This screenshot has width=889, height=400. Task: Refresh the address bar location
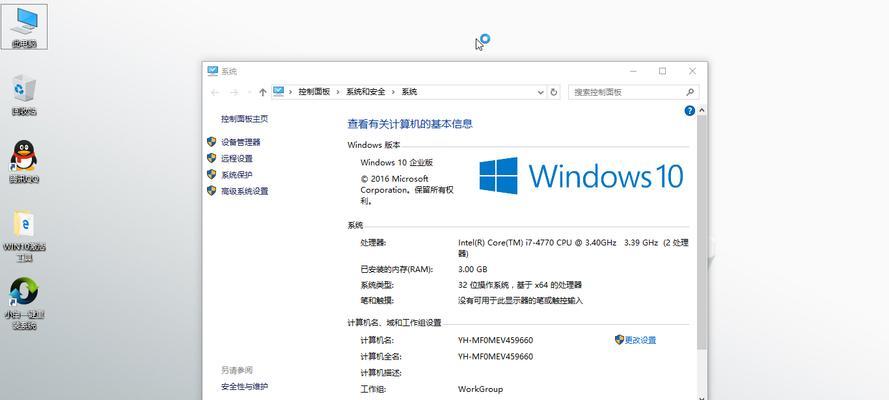point(554,92)
